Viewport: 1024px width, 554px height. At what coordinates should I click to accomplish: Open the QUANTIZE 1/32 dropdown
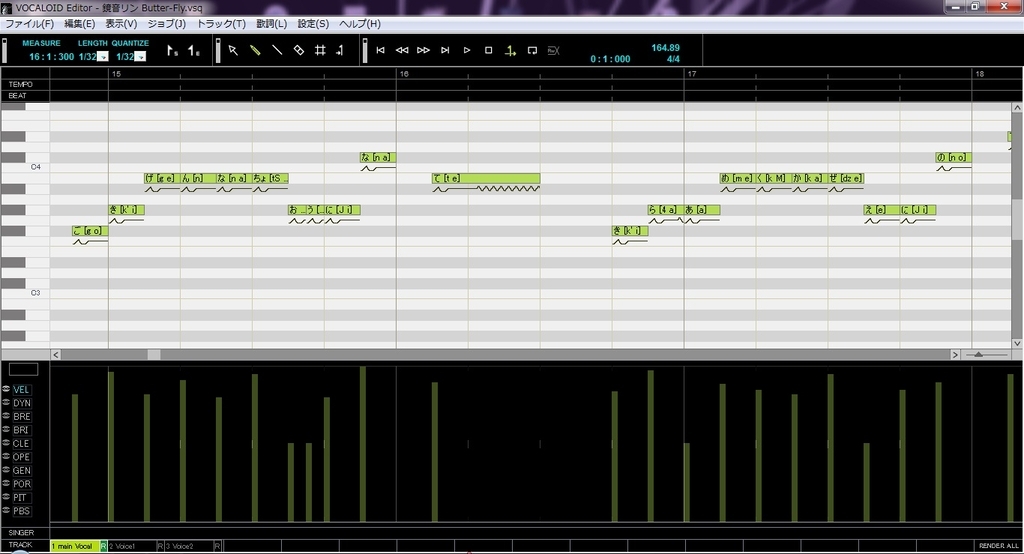(x=140, y=57)
